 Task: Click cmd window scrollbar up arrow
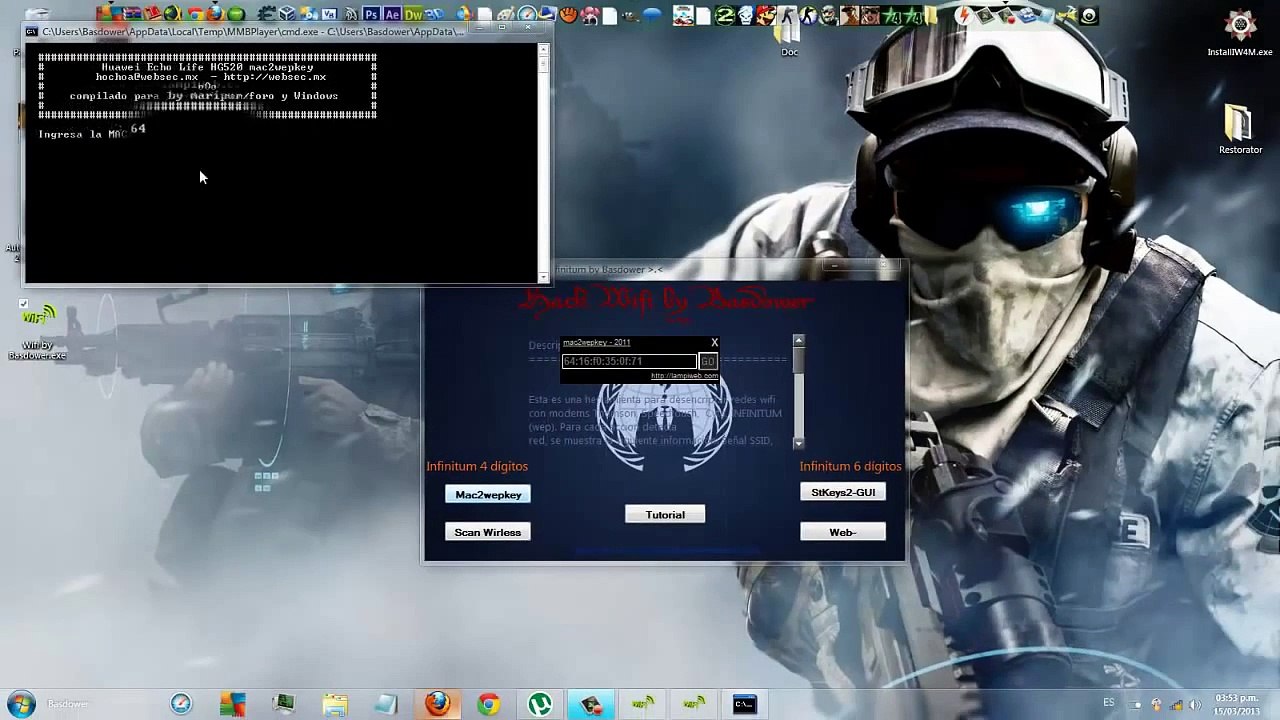click(x=543, y=50)
